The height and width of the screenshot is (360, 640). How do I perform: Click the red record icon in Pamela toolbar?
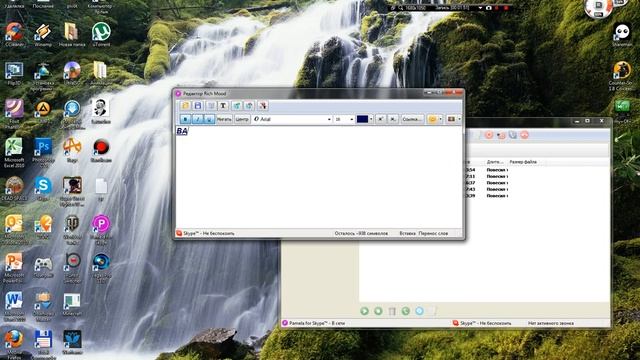489,135
